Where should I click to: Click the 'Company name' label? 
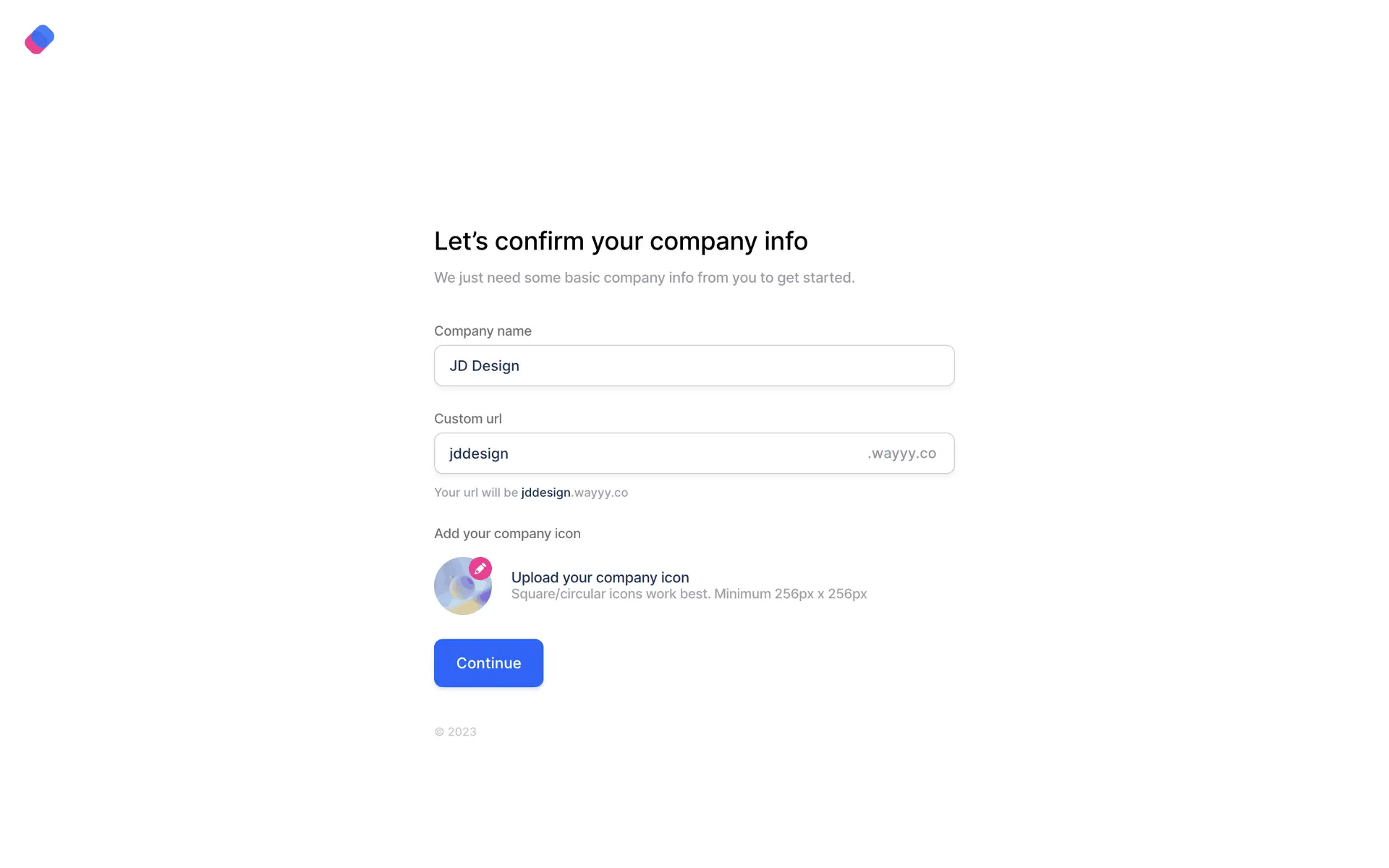[483, 331]
